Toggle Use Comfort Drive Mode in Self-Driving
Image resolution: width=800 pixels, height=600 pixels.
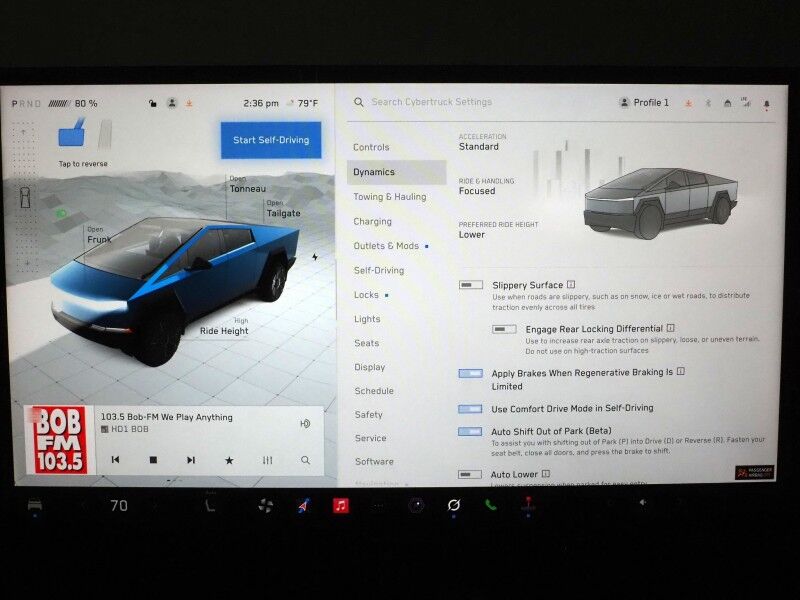pyautogui.click(x=470, y=409)
